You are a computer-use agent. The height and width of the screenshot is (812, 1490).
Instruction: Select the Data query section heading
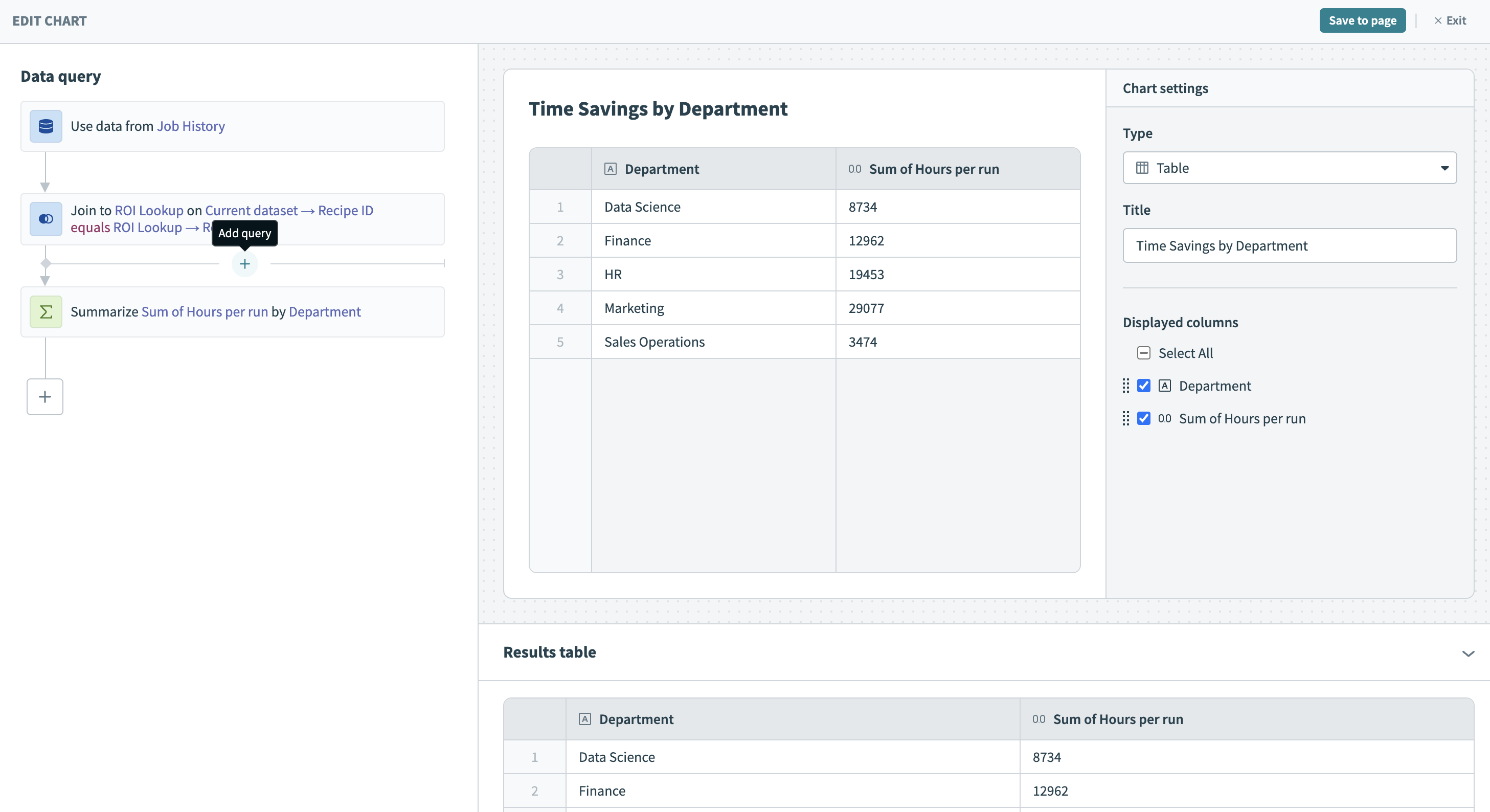[x=60, y=76]
